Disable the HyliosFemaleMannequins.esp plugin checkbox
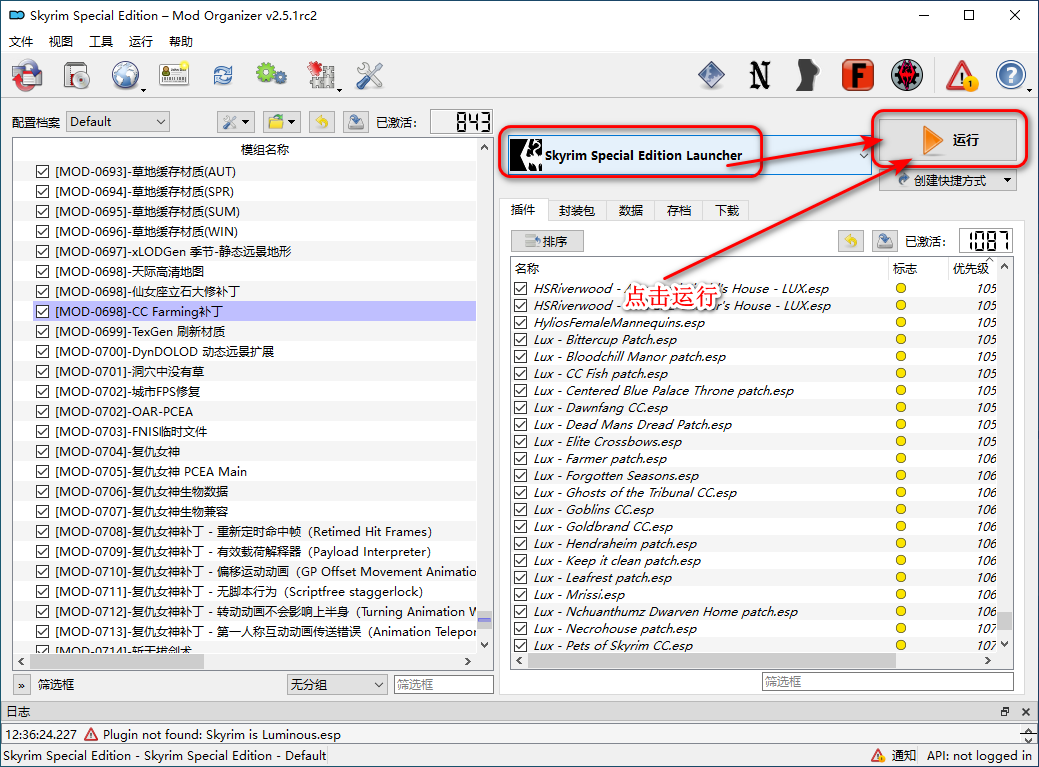This screenshot has width=1039, height=767. tap(520, 322)
